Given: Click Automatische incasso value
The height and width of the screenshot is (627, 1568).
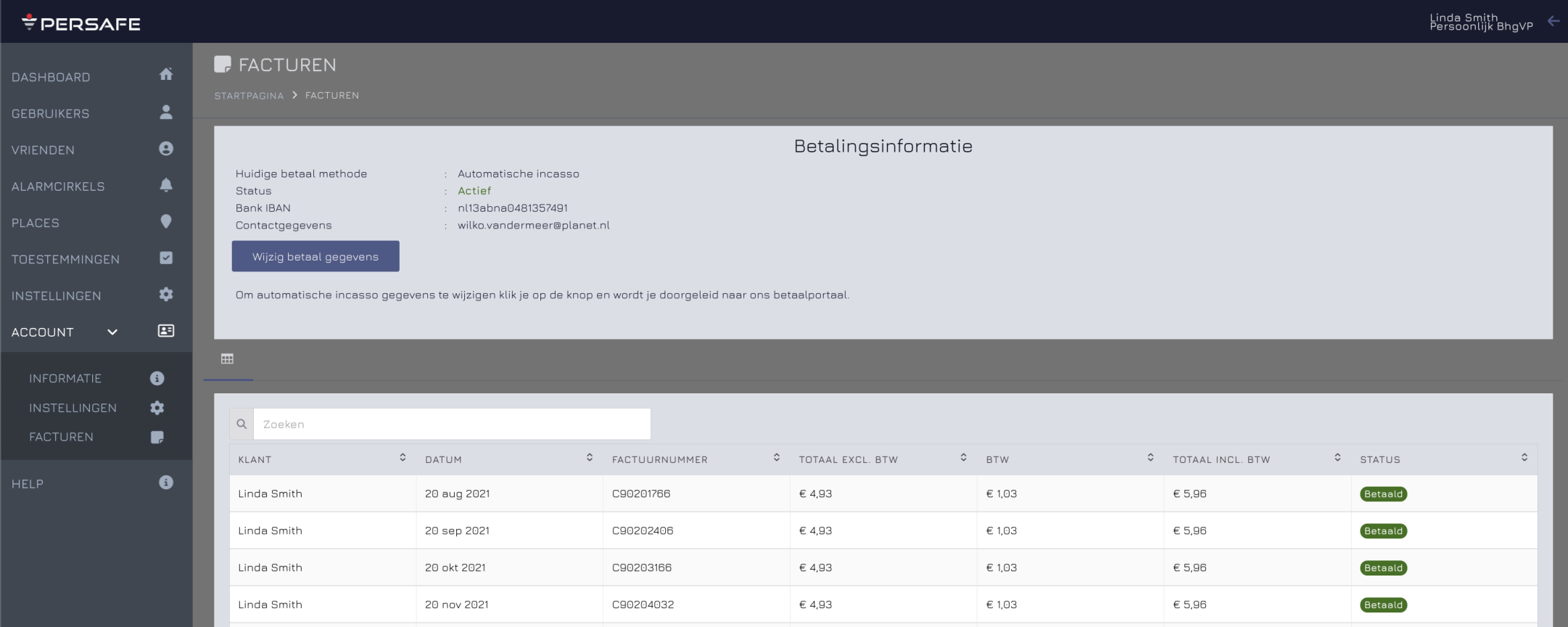Looking at the screenshot, I should click(519, 174).
